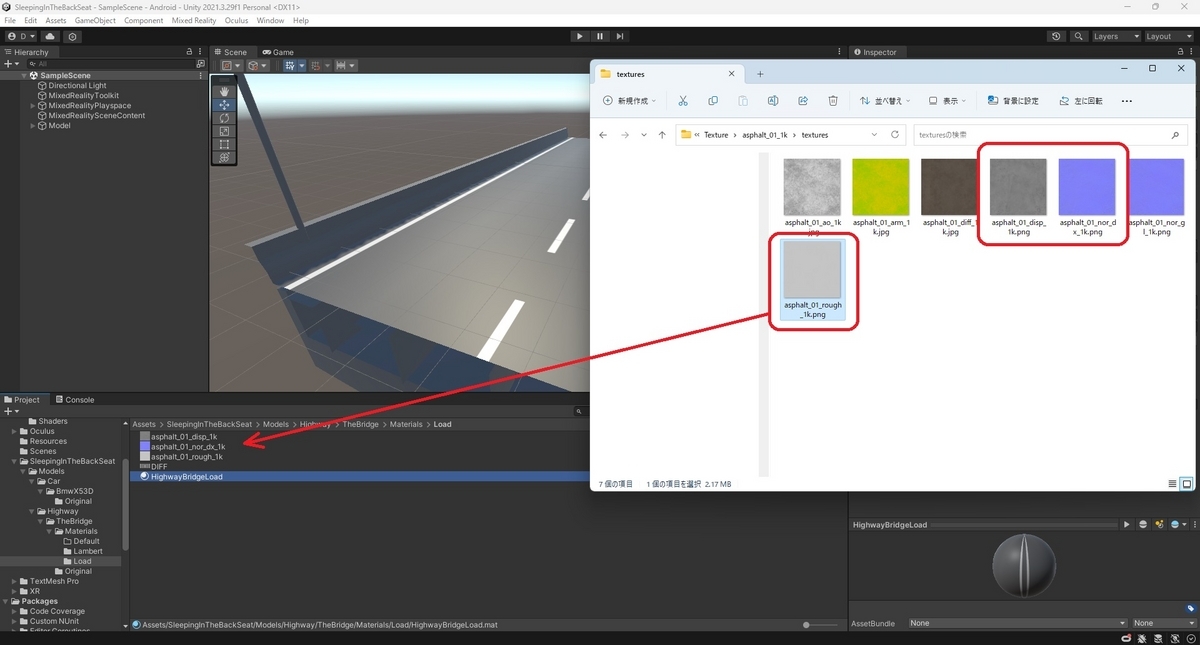Open the GameObject menu
This screenshot has height=645, width=1200.
tap(95, 19)
